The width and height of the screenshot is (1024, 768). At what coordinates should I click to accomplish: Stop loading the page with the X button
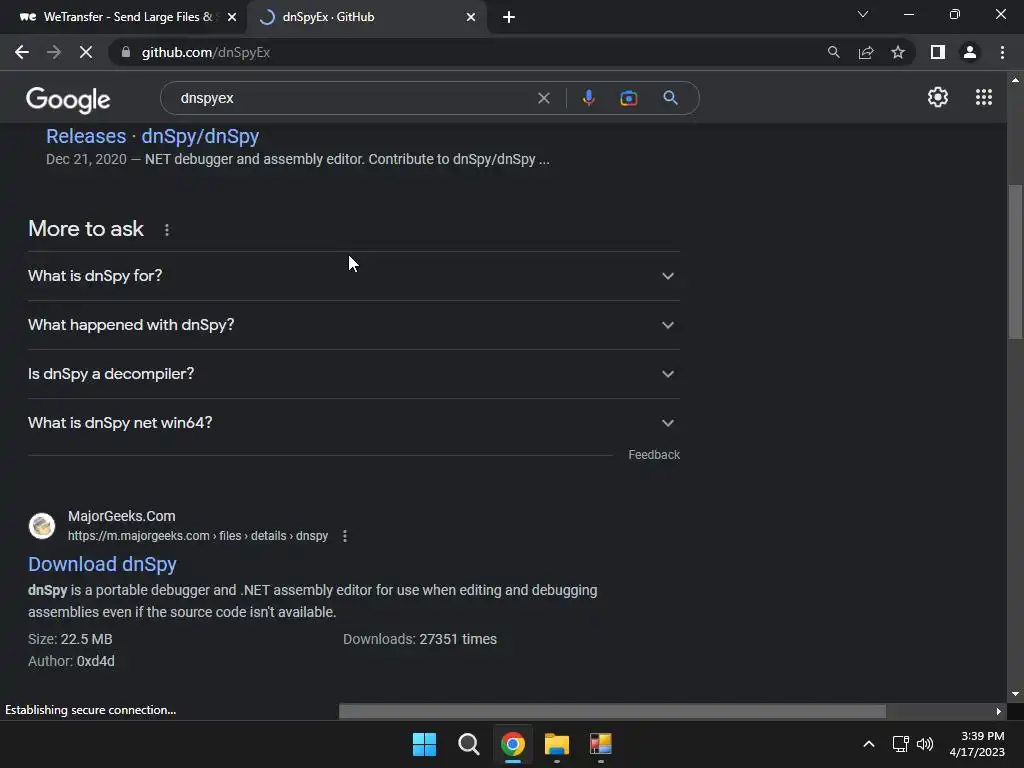point(86,52)
